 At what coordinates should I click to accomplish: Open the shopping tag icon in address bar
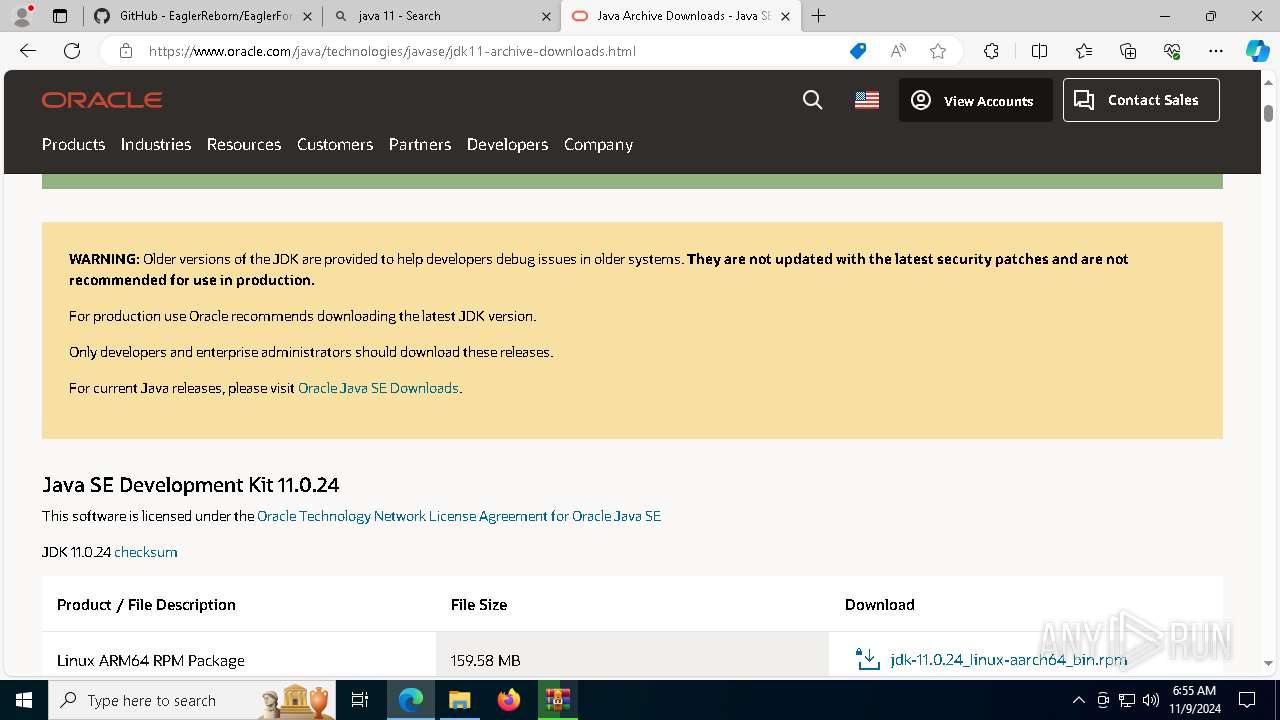tap(858, 51)
